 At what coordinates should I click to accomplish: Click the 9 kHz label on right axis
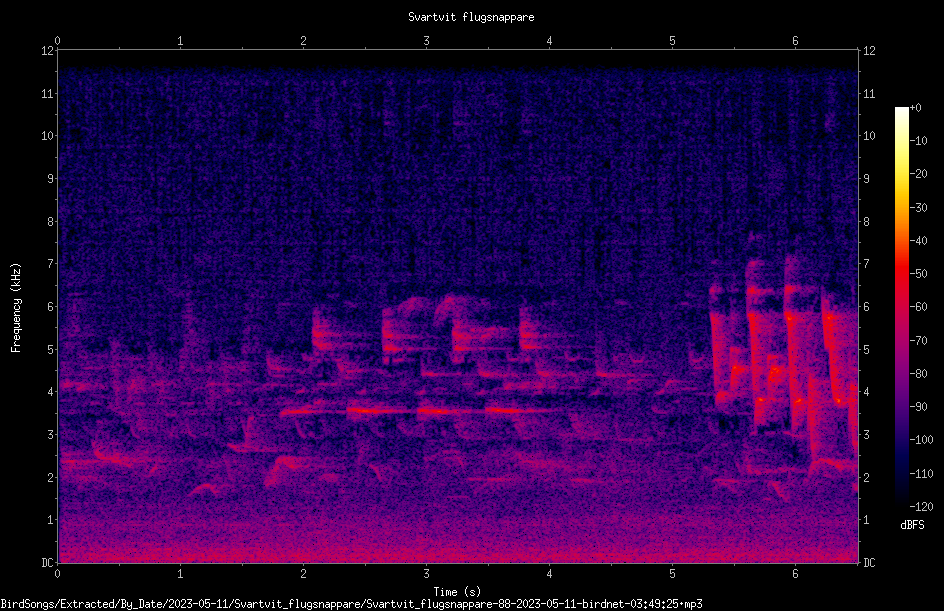(x=866, y=179)
